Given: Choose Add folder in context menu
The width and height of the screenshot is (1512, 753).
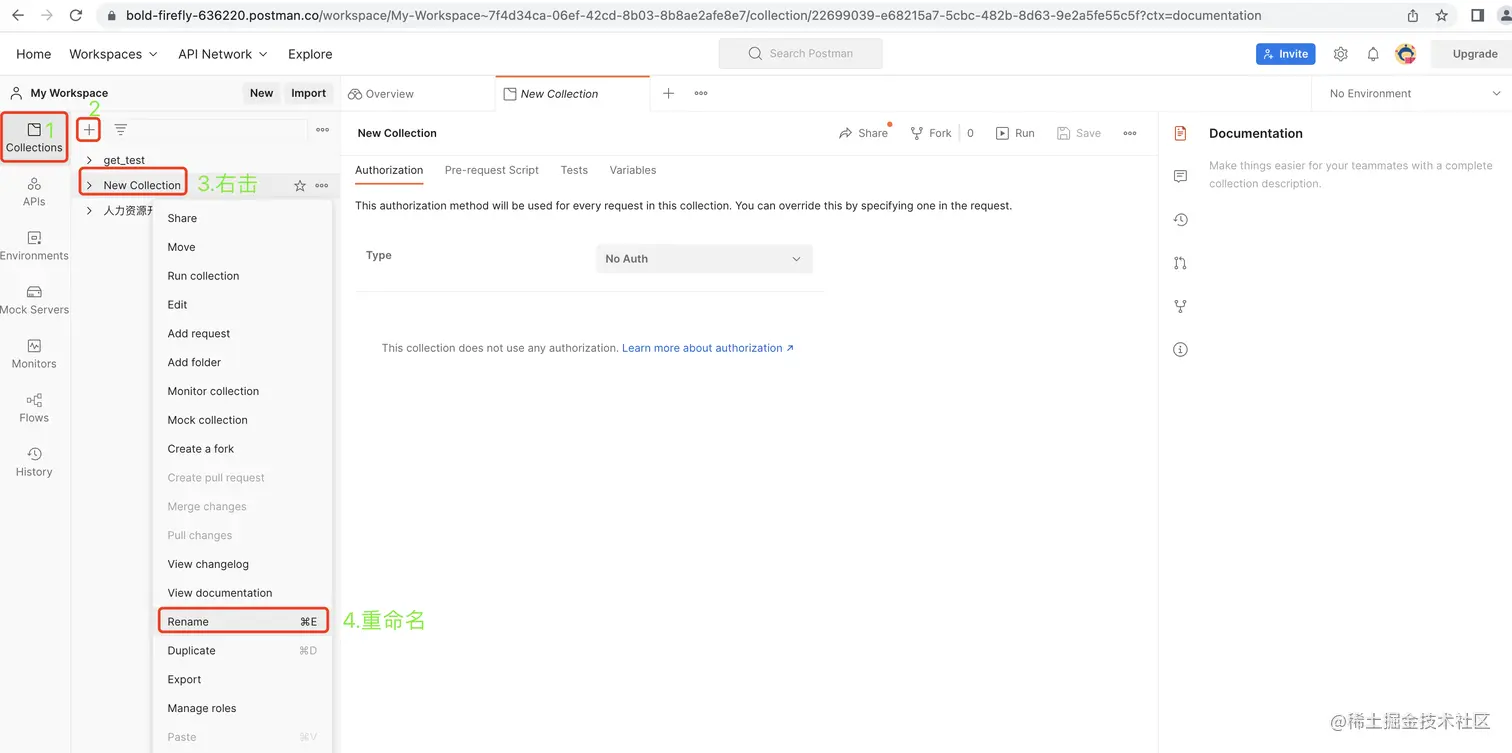Looking at the screenshot, I should (243, 363).
